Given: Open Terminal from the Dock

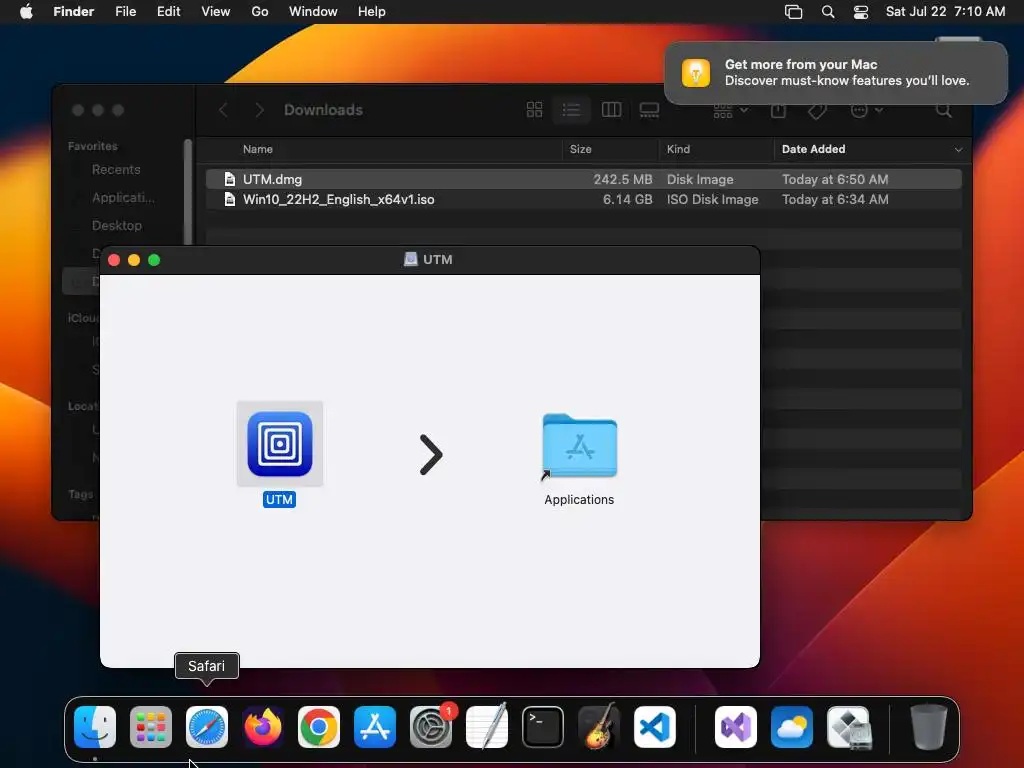Looking at the screenshot, I should (x=543, y=727).
